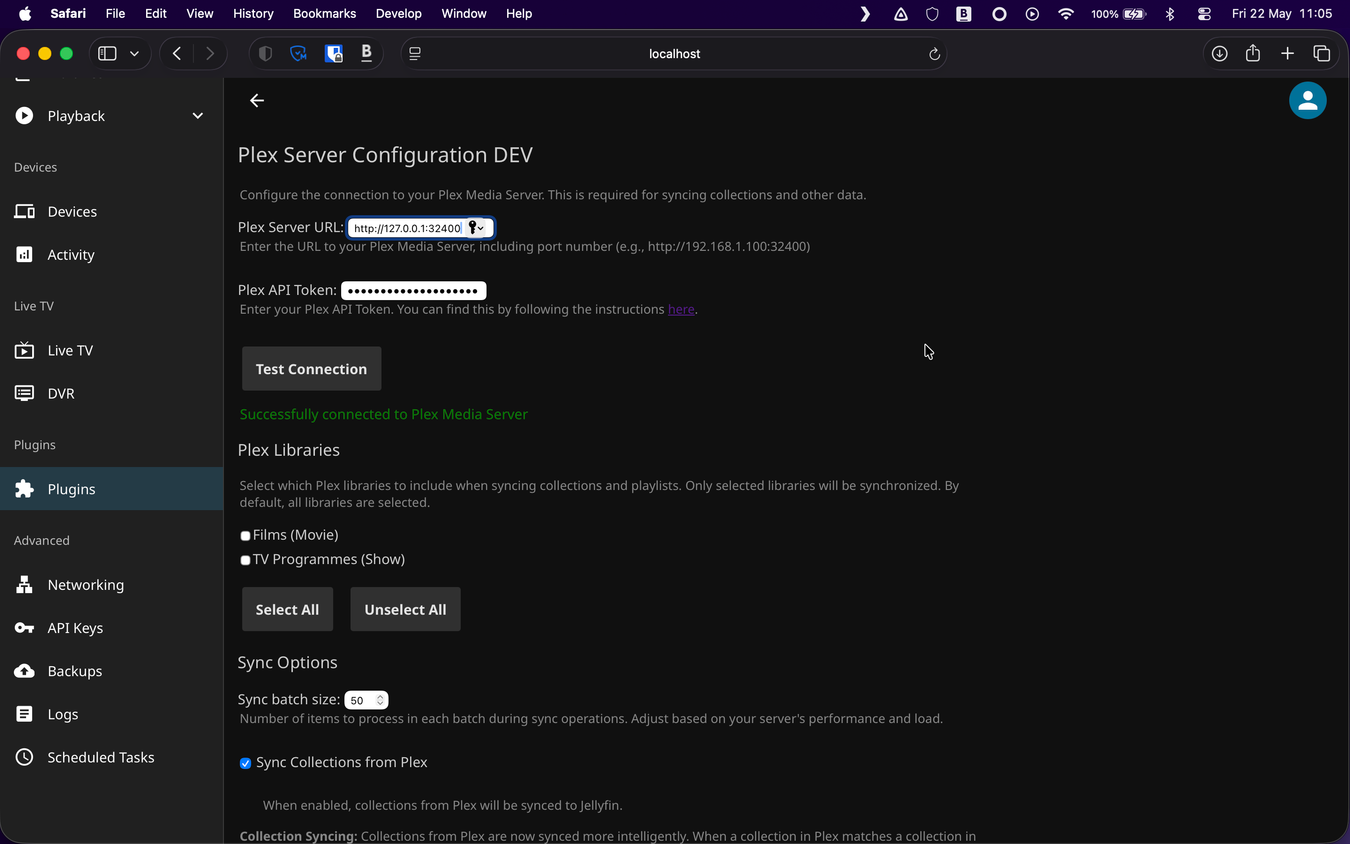Follow the 'here' instructions link

pos(681,310)
